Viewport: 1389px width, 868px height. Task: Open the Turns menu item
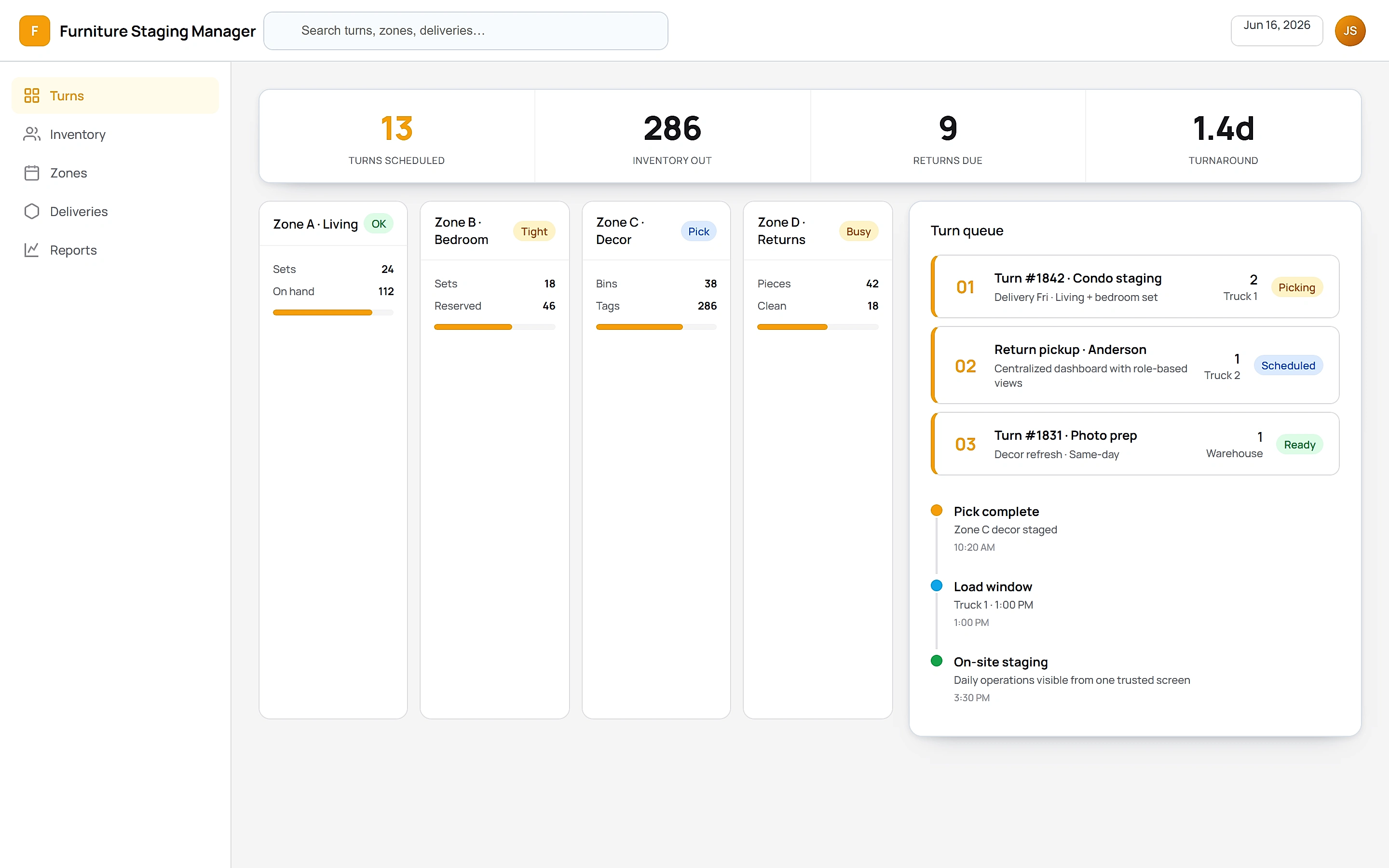[x=115, y=95]
